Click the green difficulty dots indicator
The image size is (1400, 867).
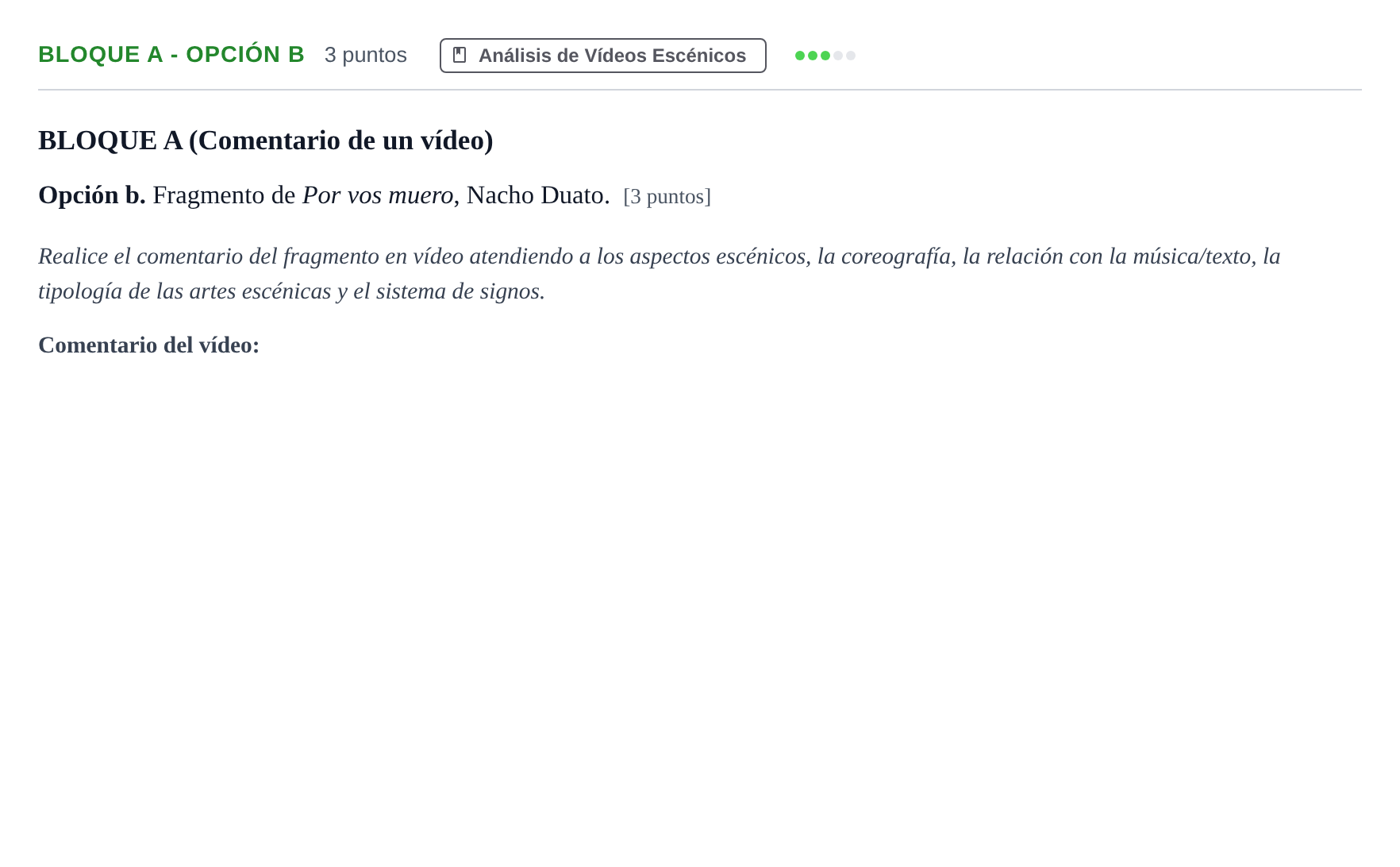pos(825,56)
